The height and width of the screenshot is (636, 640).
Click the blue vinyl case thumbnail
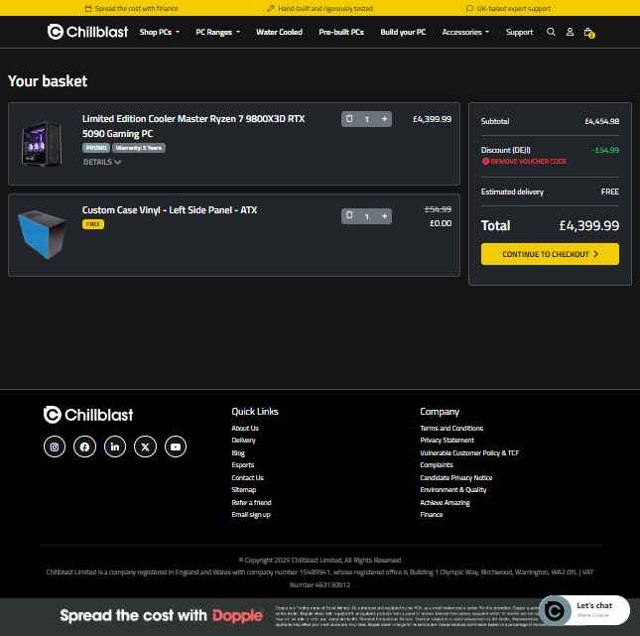pos(42,234)
